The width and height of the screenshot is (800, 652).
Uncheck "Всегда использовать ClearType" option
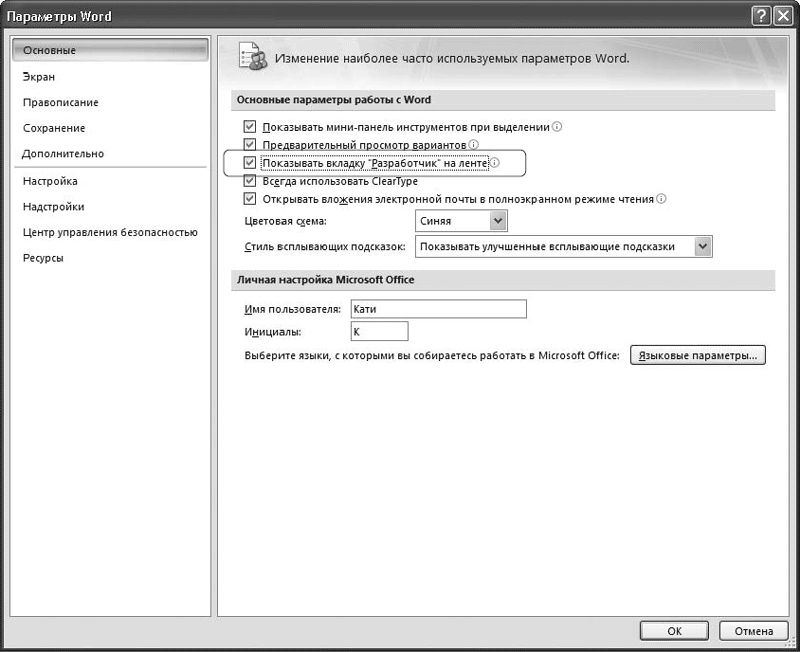250,181
